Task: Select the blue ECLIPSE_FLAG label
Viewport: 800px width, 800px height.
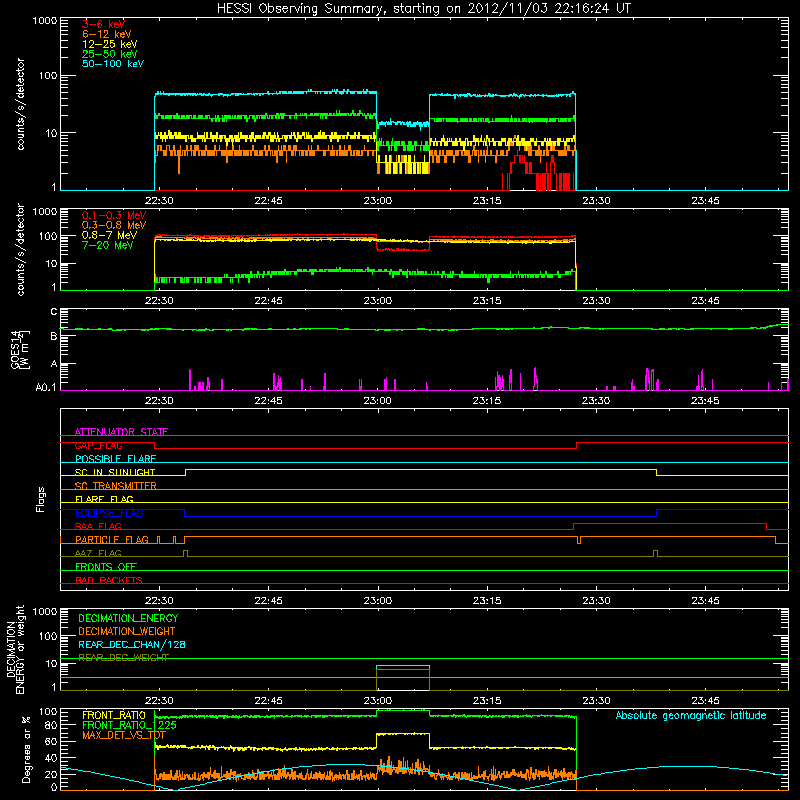Action: tap(109, 513)
